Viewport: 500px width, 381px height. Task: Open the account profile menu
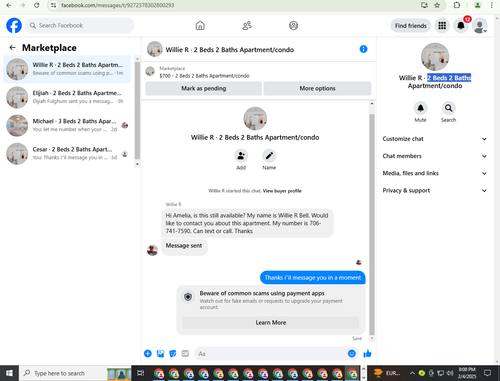(480, 26)
